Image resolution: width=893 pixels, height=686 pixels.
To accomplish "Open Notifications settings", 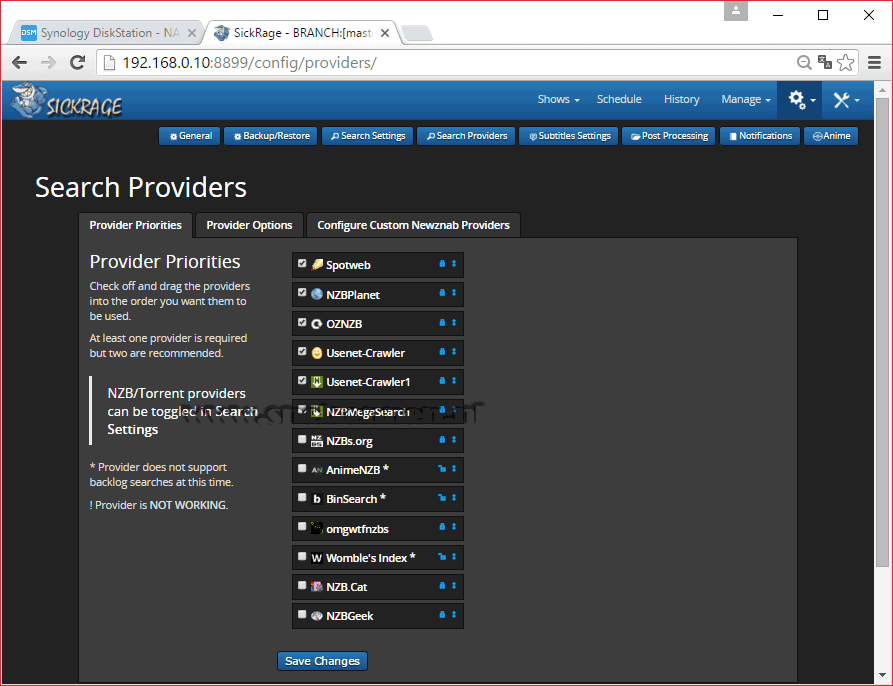I will [x=760, y=136].
